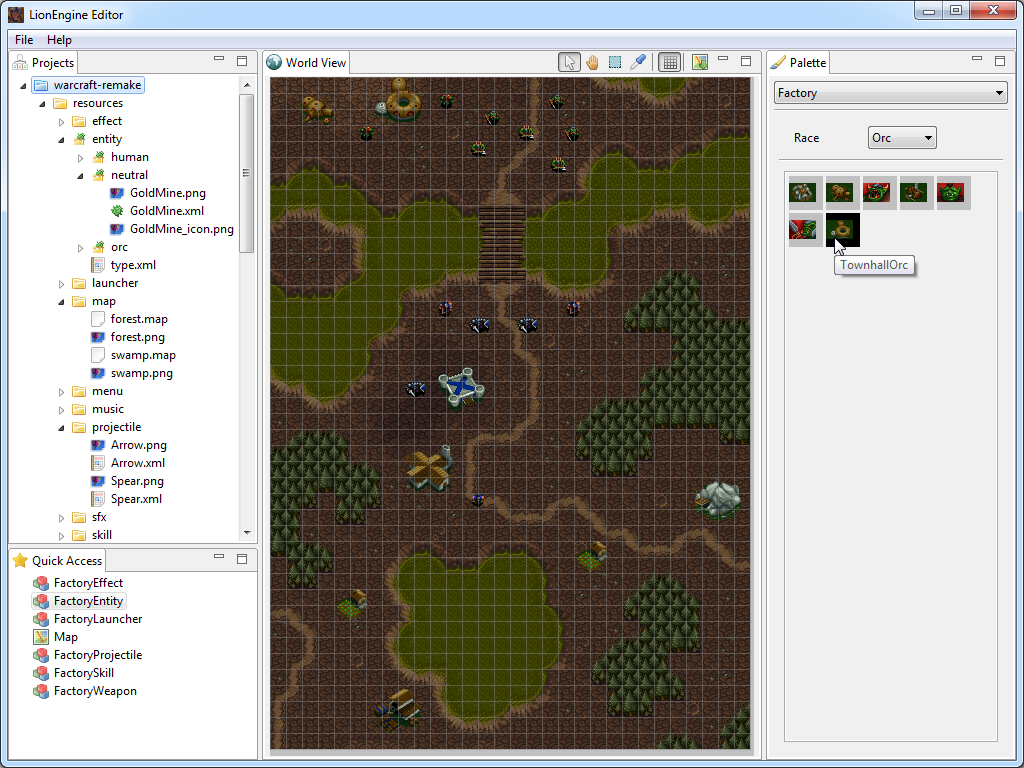Image resolution: width=1024 pixels, height=768 pixels.
Task: Switch to the Projects tab
Action: 44,63
